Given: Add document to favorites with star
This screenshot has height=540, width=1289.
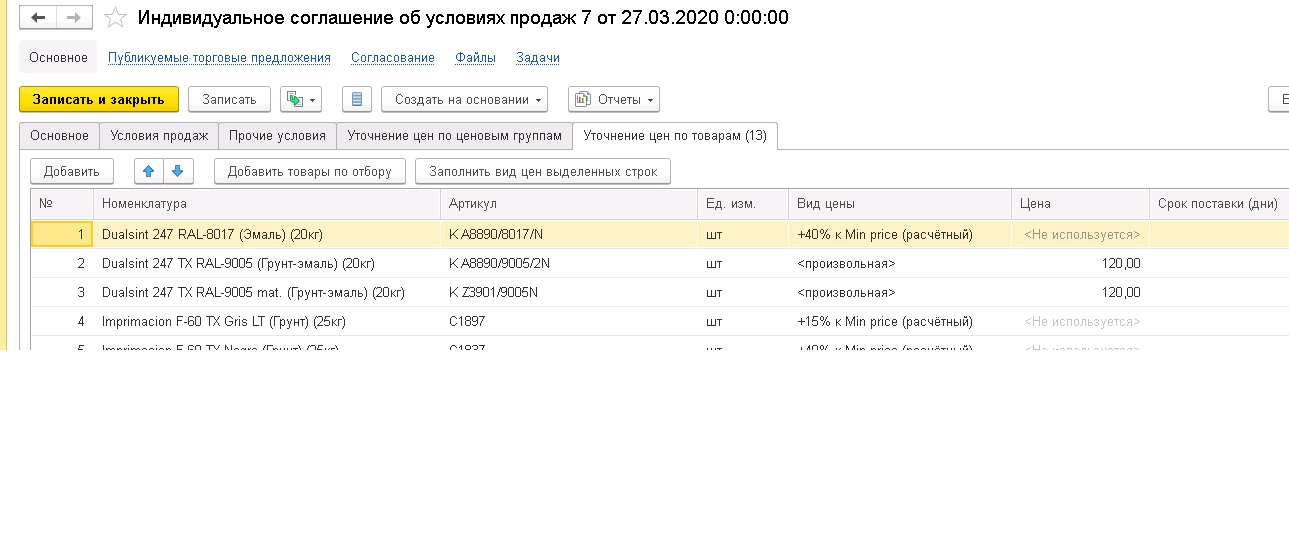Looking at the screenshot, I should point(116,18).
